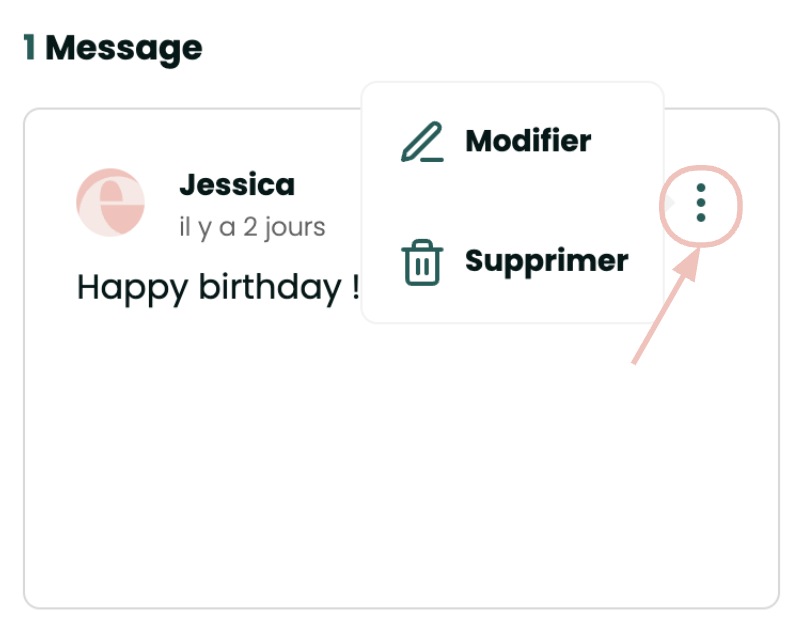Viewport: 790px width, 624px height.
Task: Select the Modifier menu entry text
Action: pyautogui.click(x=528, y=141)
